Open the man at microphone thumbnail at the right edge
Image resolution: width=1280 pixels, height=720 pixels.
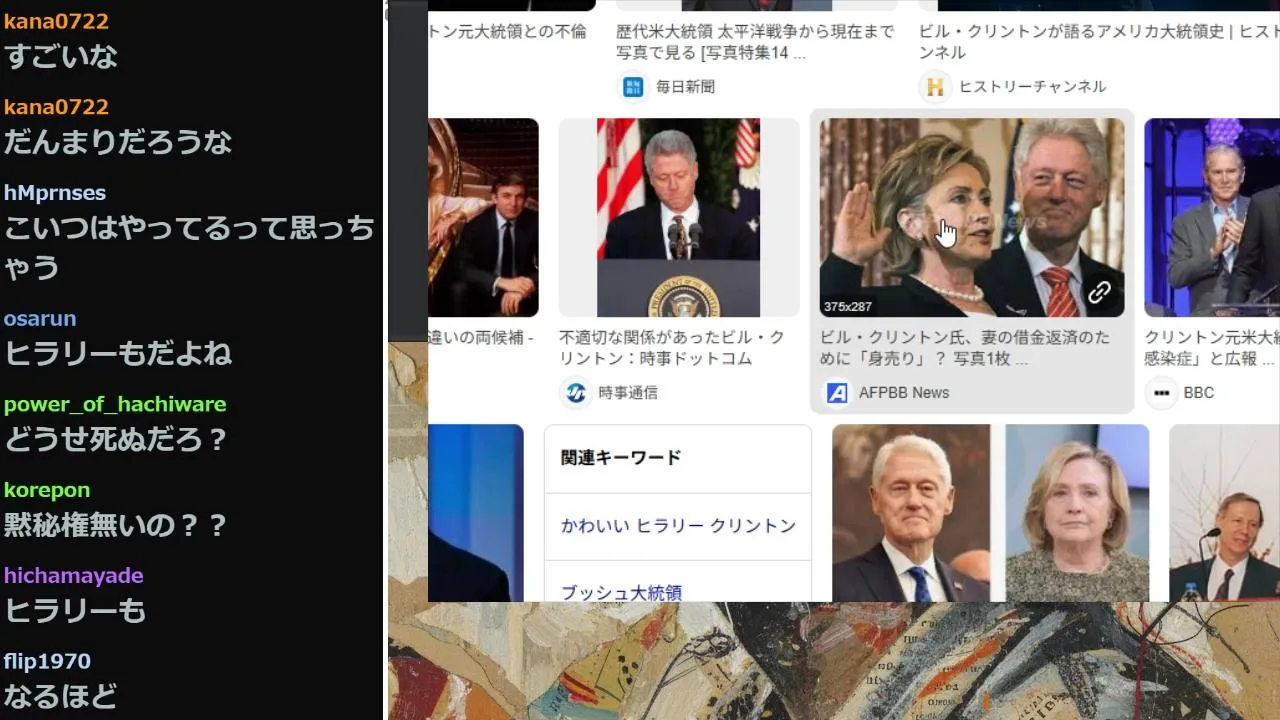pos(1224,513)
